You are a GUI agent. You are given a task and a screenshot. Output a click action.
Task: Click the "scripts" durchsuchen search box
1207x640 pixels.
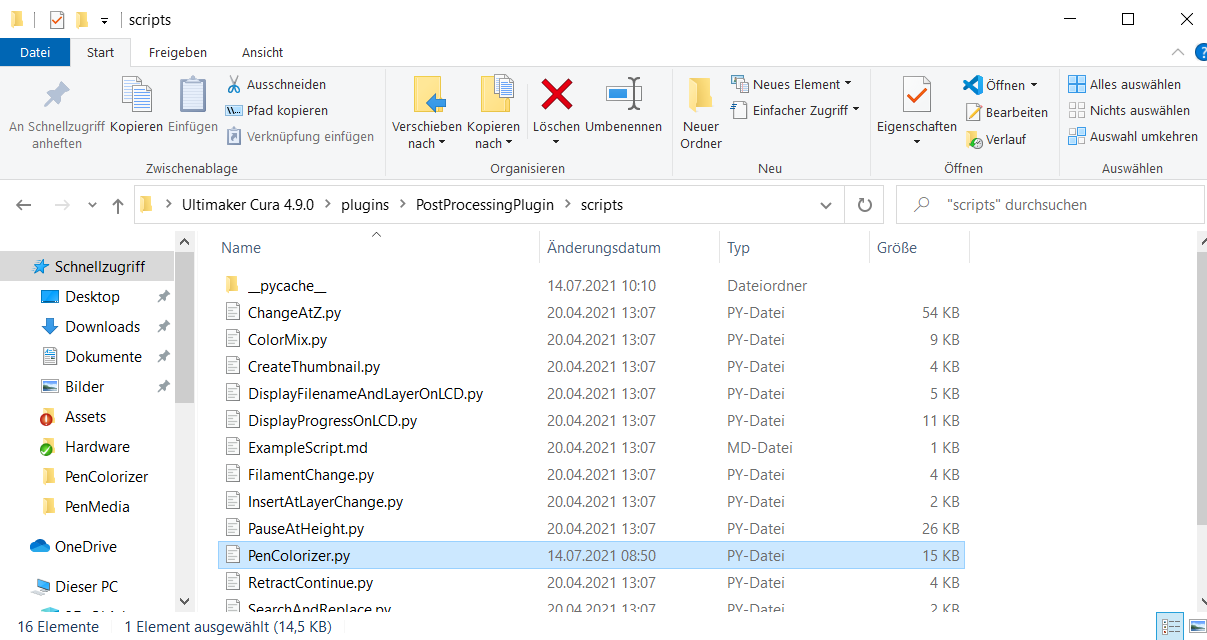click(x=1060, y=205)
